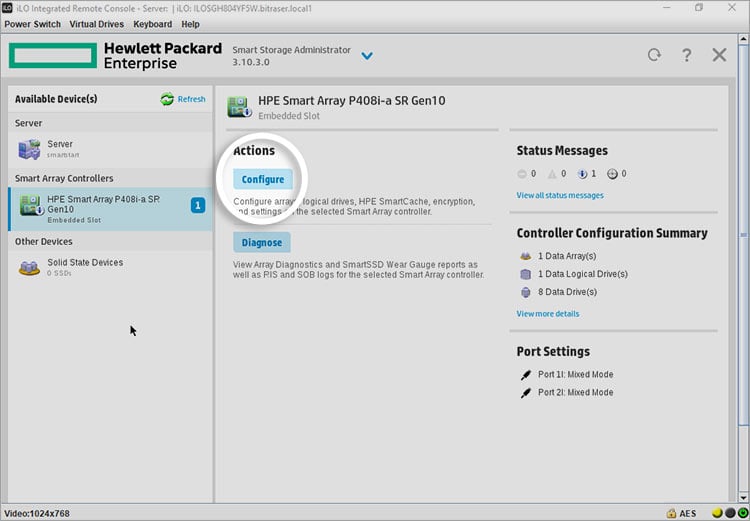
Task: Click the scrollbar down arrow on the right
Action: click(744, 498)
